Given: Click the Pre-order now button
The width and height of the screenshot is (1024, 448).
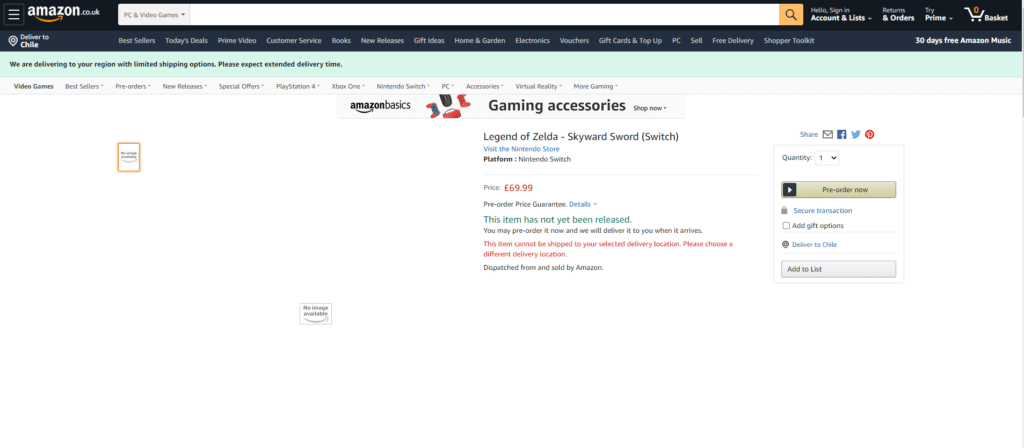Looking at the screenshot, I should pos(839,189).
